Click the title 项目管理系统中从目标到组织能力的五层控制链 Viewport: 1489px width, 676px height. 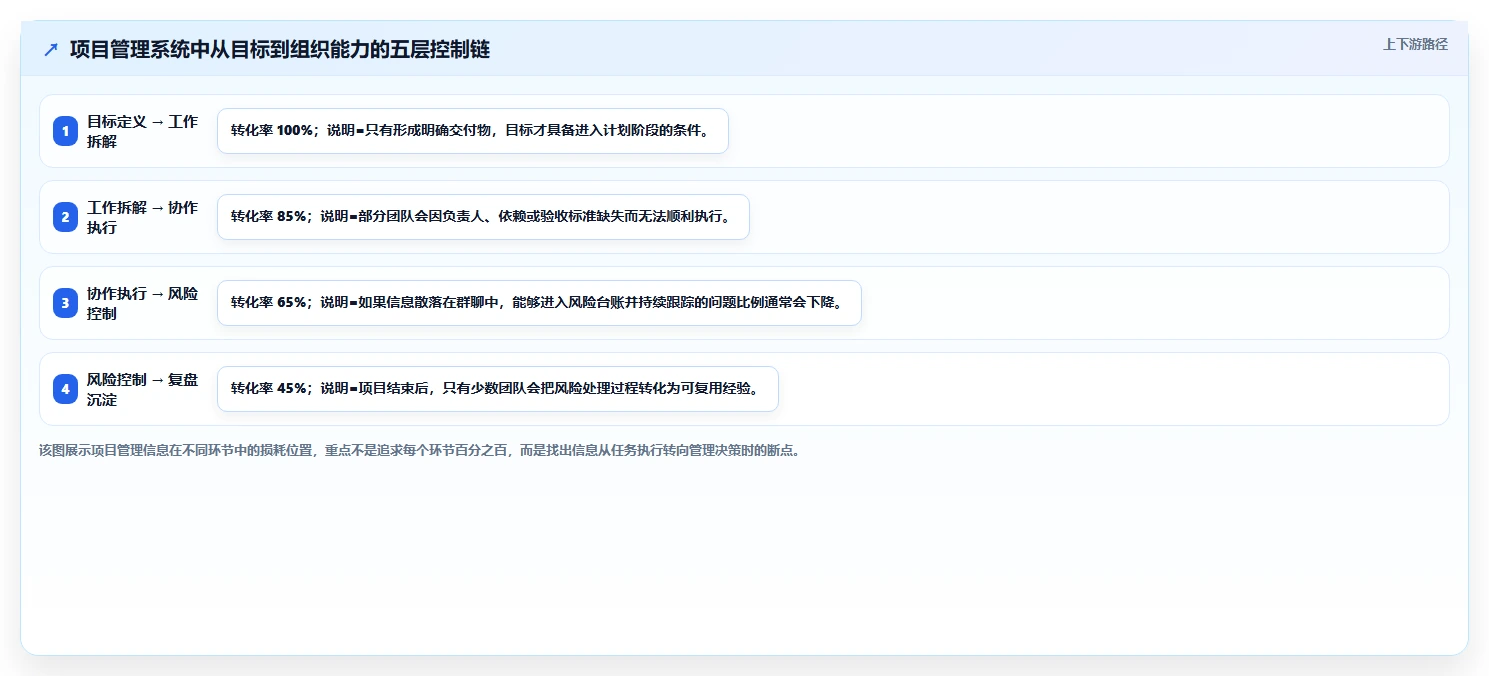[x=280, y=49]
